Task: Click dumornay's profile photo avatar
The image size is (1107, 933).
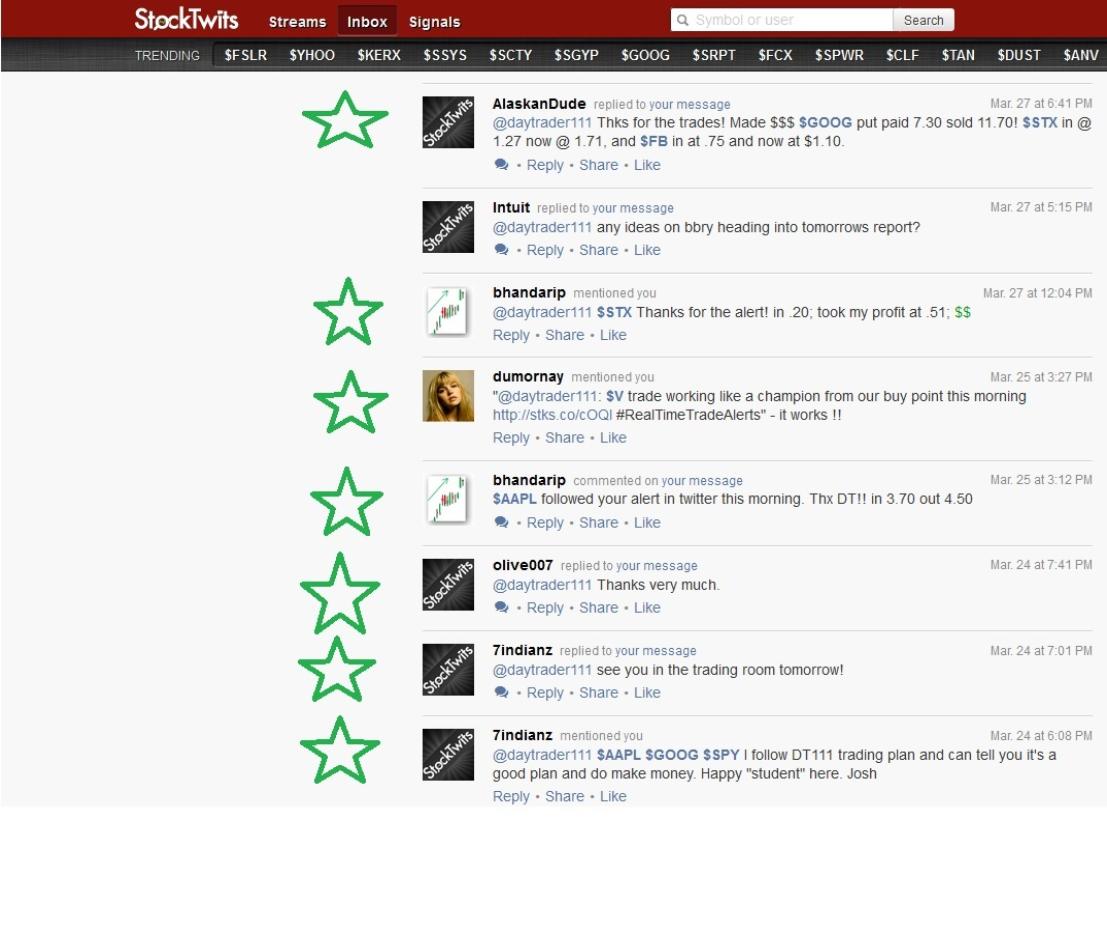Action: pos(448,396)
